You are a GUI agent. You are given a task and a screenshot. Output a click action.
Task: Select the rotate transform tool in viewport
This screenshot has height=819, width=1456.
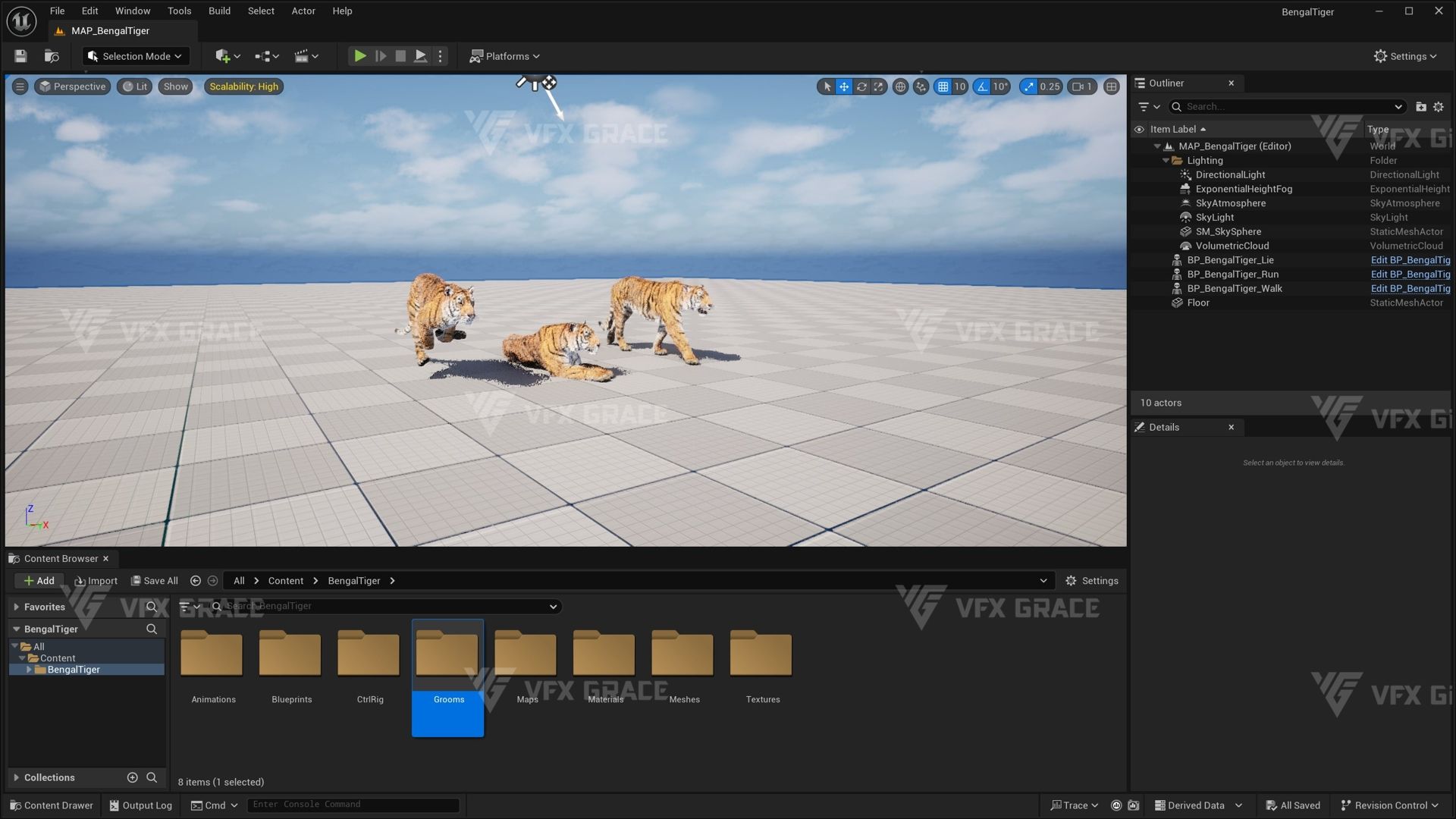coord(861,86)
